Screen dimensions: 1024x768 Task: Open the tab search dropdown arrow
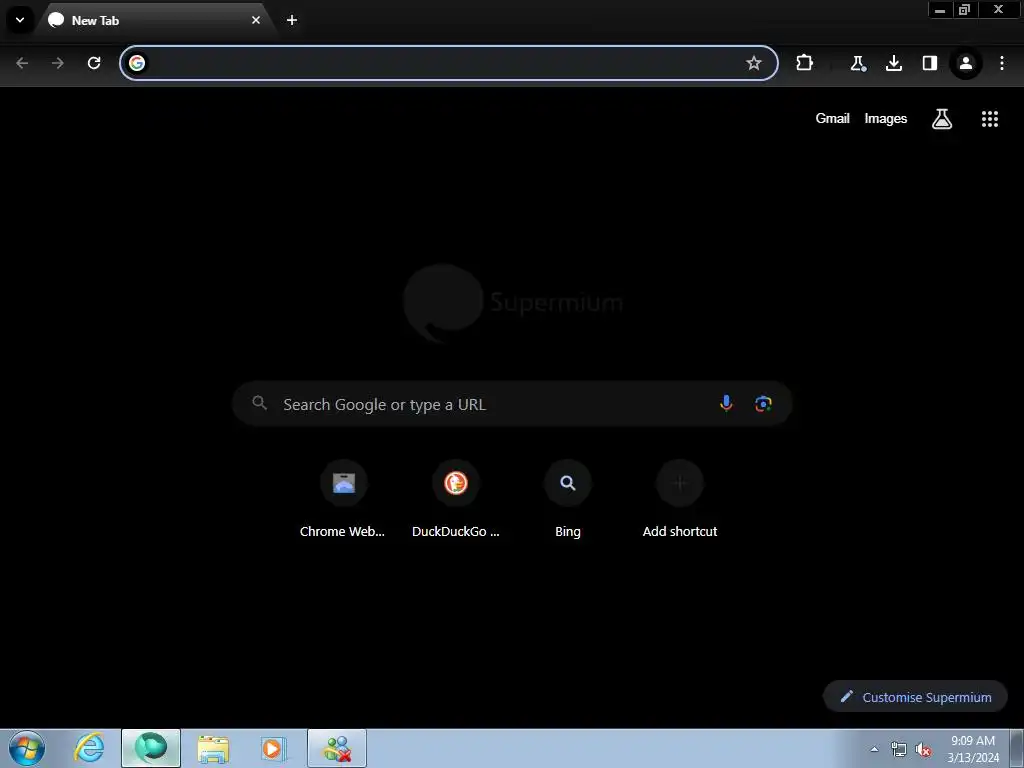click(x=20, y=20)
